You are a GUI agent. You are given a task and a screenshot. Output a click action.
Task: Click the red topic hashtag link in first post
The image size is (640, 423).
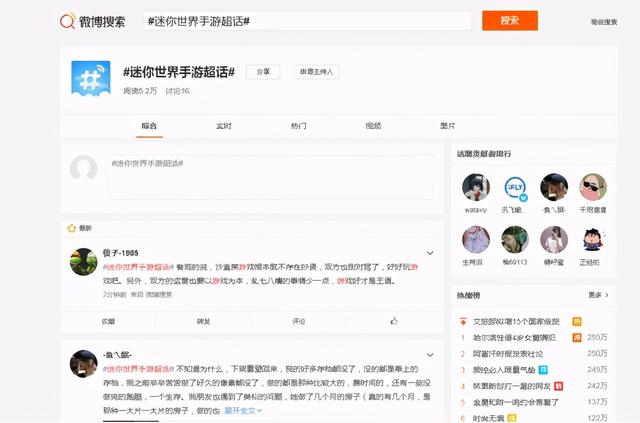coord(139,267)
